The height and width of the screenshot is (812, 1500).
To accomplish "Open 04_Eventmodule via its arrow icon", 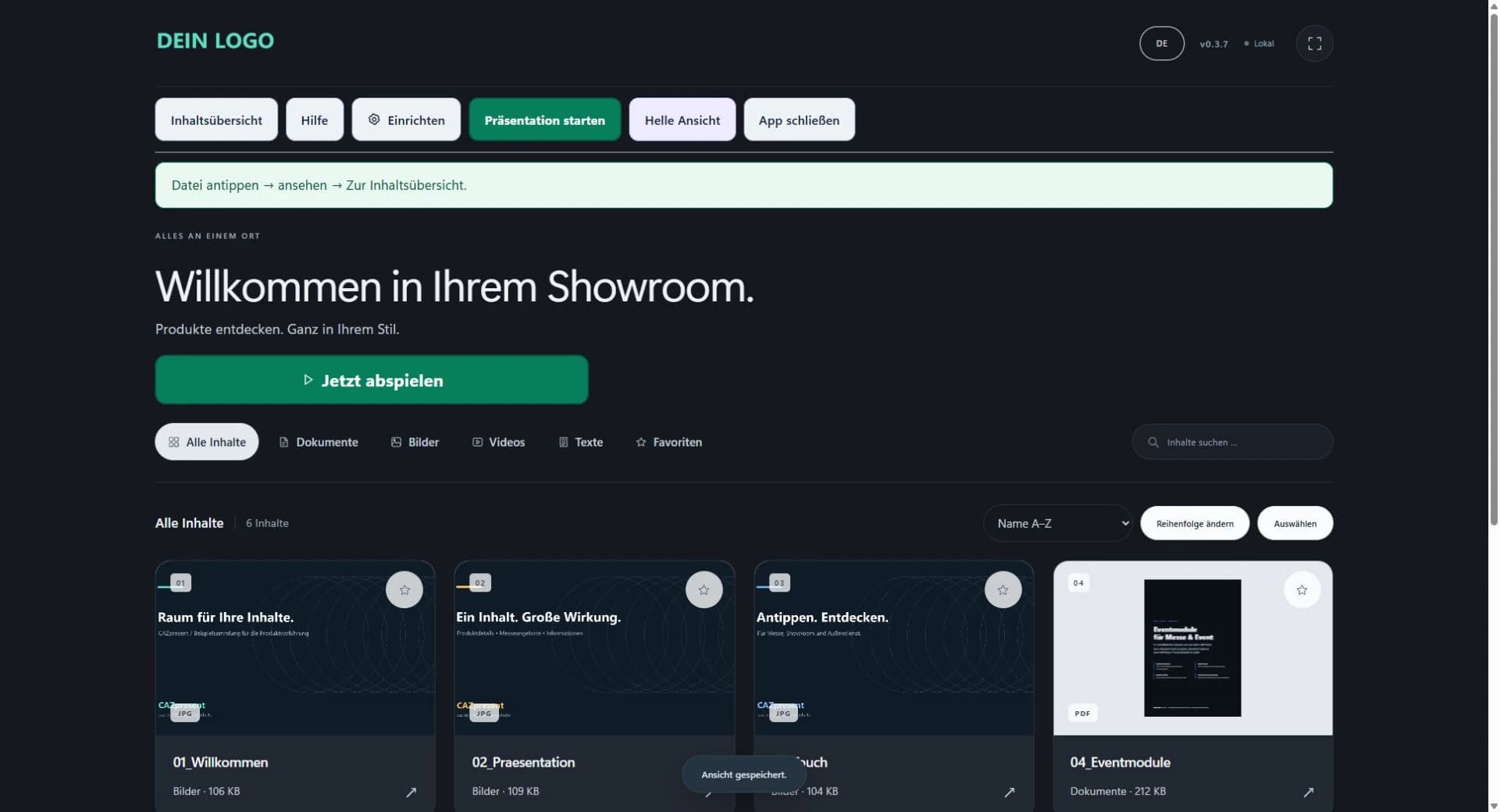I will [1308, 792].
